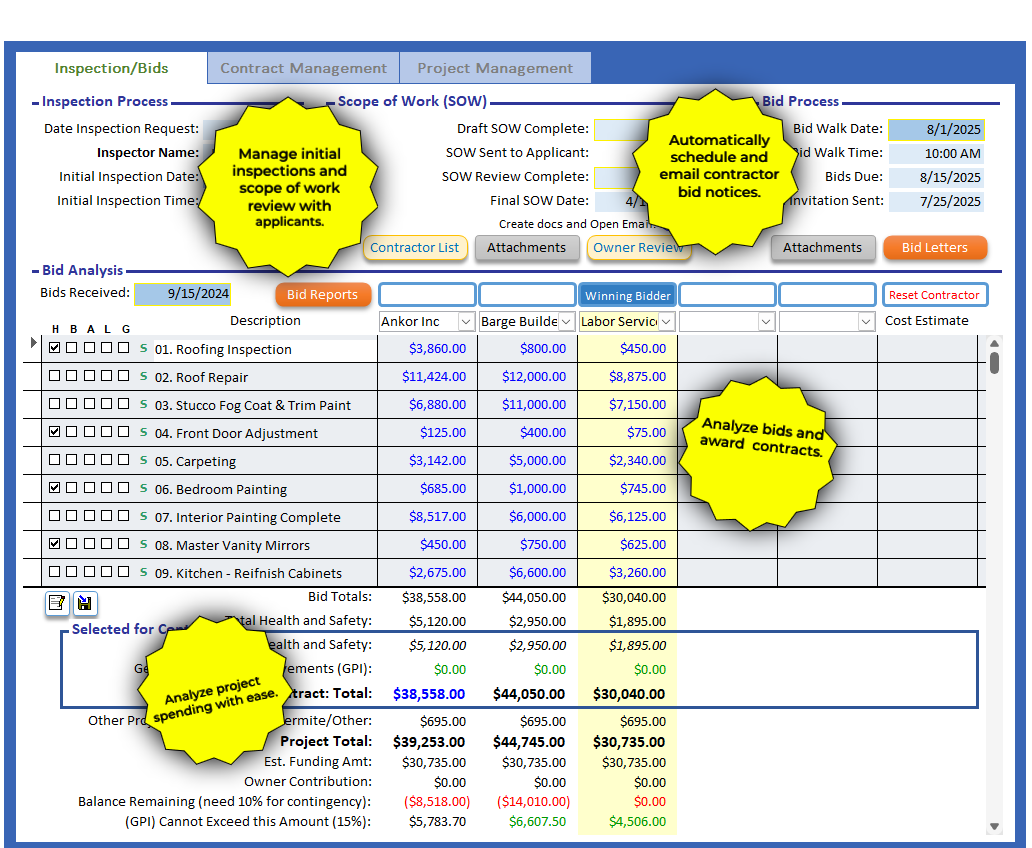Click the Attachments button next to Contractor List
Screen dimensions: 1032x848
click(x=527, y=248)
